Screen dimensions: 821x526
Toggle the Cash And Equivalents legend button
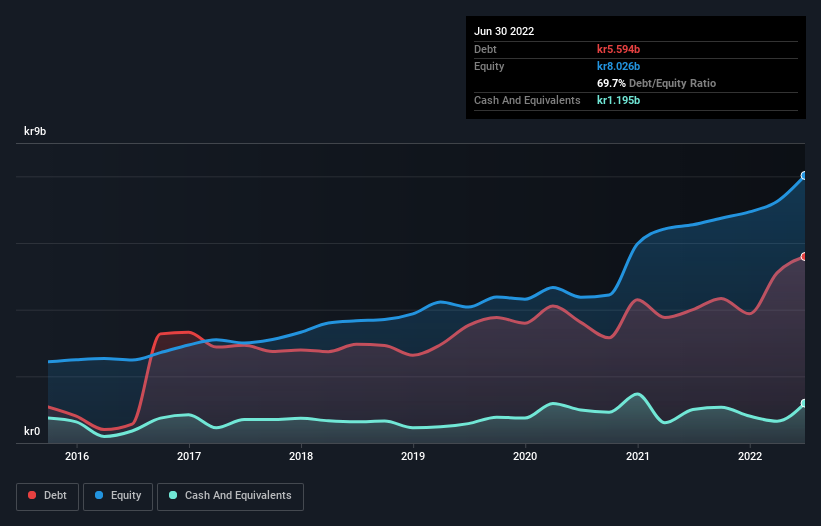[230, 496]
